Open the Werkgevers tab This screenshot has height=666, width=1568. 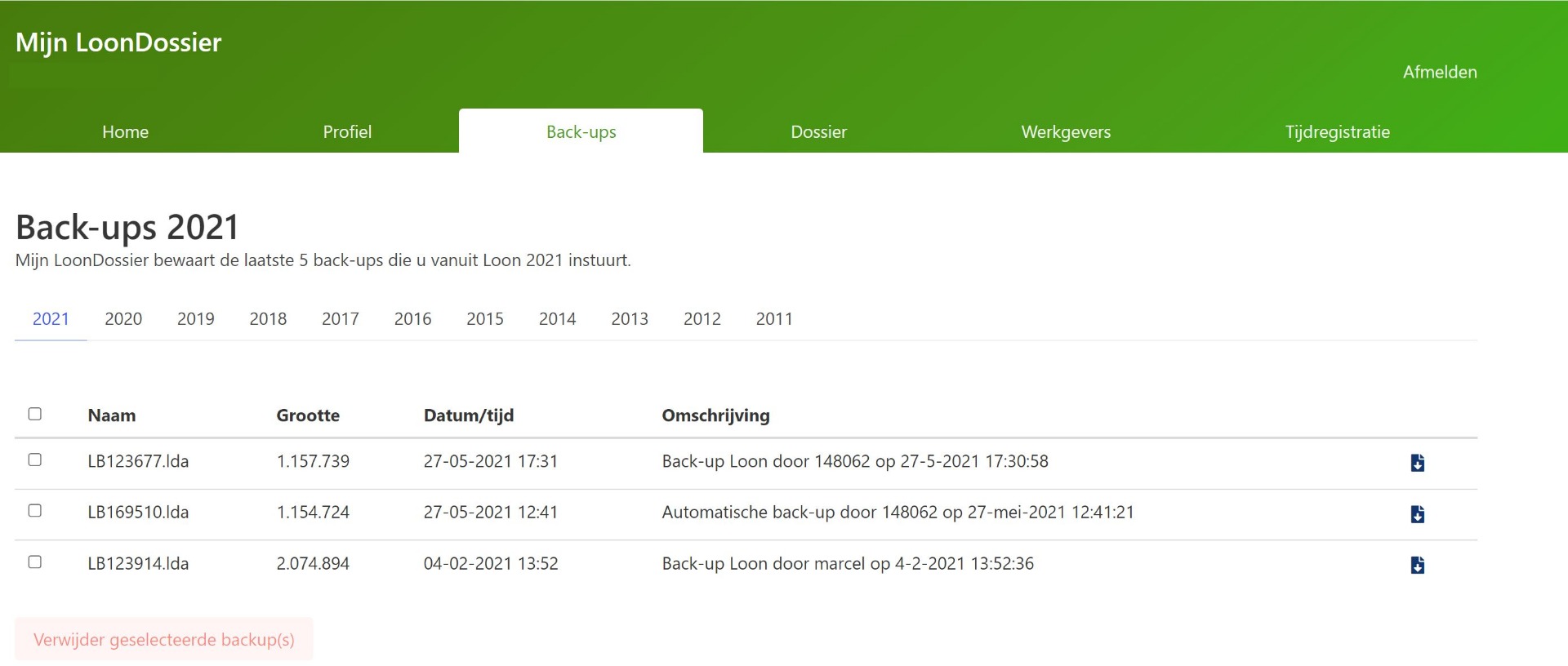click(1066, 131)
